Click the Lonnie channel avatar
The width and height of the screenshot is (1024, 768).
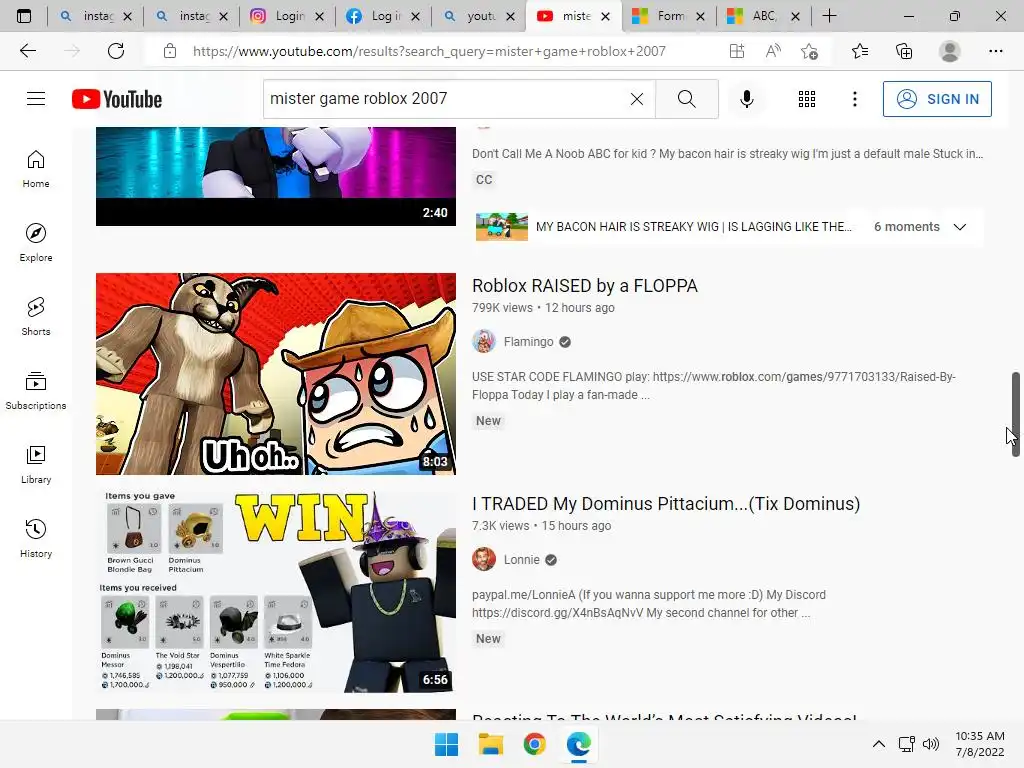484,560
